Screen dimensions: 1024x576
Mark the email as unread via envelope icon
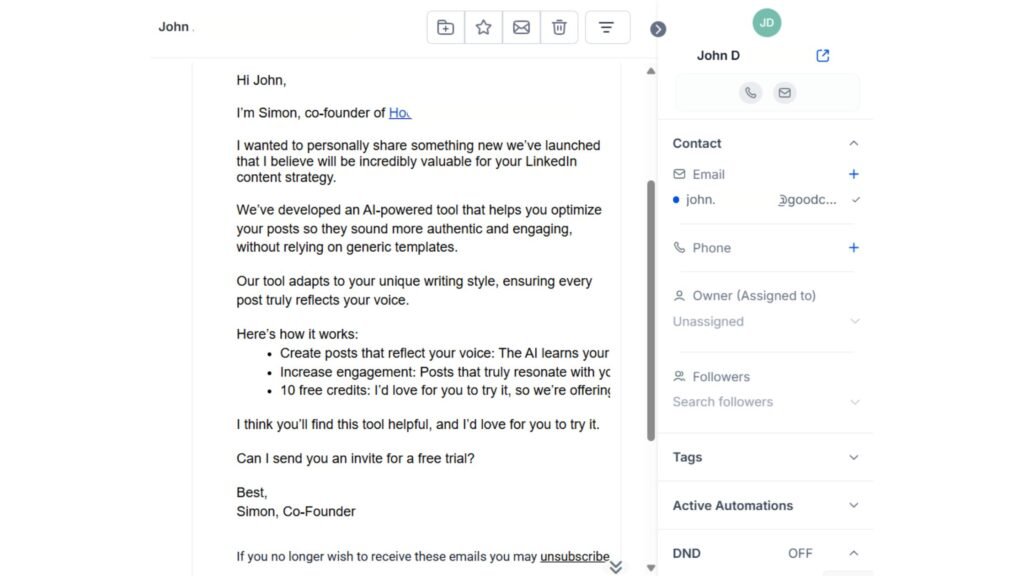(x=521, y=27)
